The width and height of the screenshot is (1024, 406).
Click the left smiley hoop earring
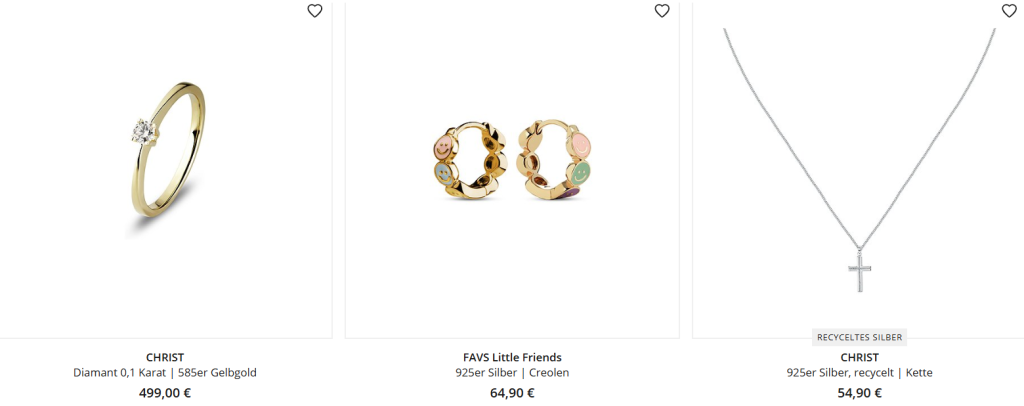click(x=470, y=160)
